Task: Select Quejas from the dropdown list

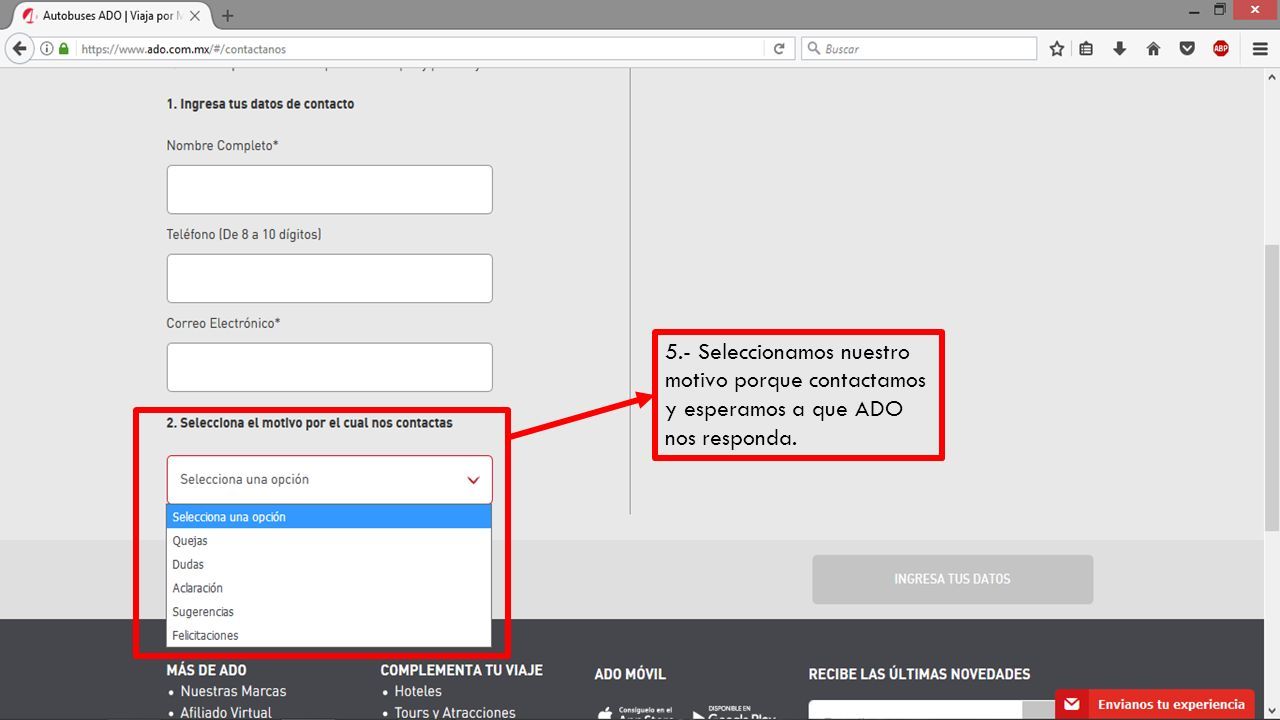Action: (x=329, y=541)
